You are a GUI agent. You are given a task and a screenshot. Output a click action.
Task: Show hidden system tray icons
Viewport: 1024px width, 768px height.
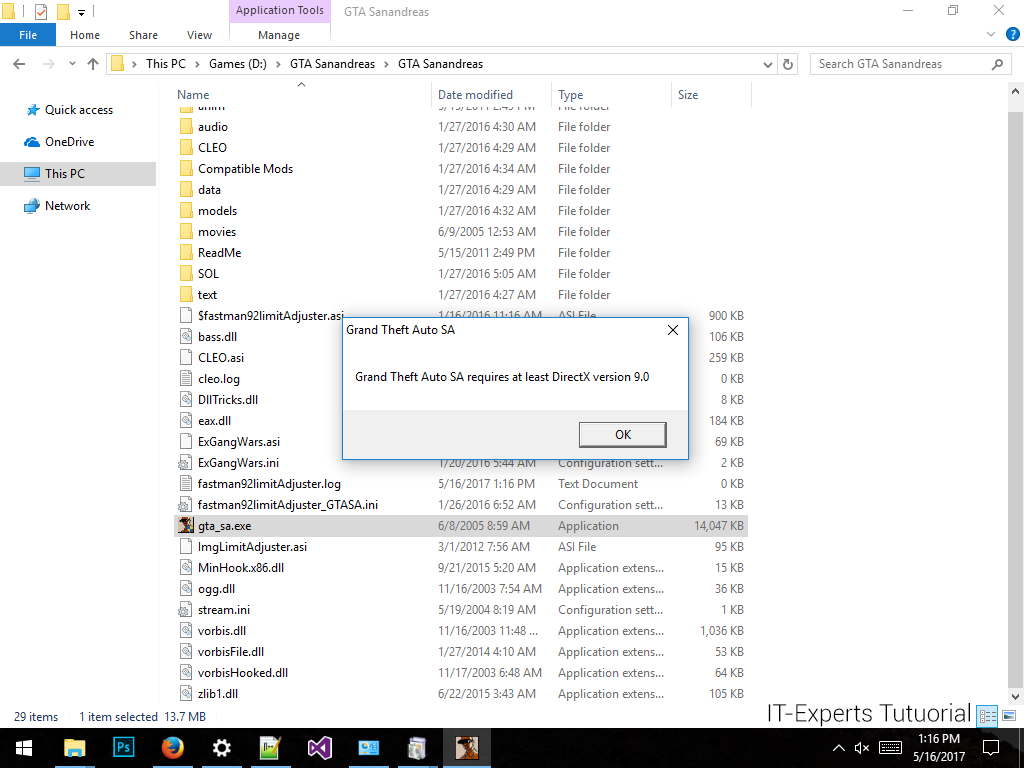pos(838,748)
